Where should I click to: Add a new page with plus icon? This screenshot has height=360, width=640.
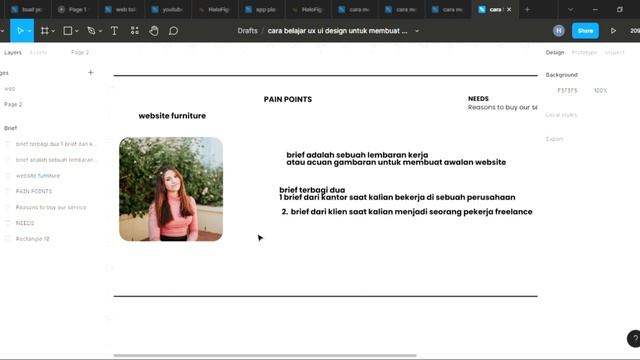91,73
